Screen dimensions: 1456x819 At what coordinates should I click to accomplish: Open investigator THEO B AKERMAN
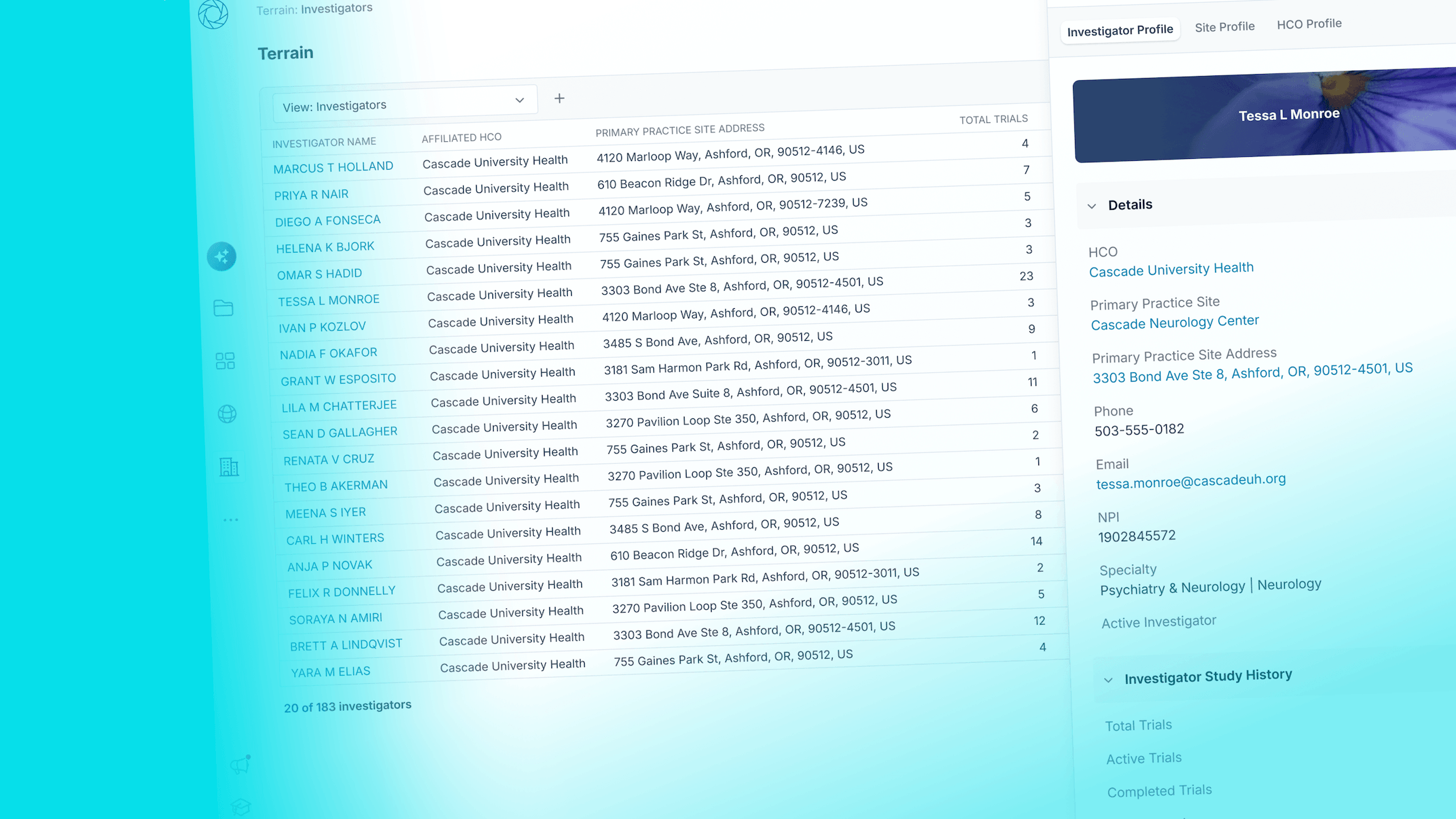[x=335, y=486]
